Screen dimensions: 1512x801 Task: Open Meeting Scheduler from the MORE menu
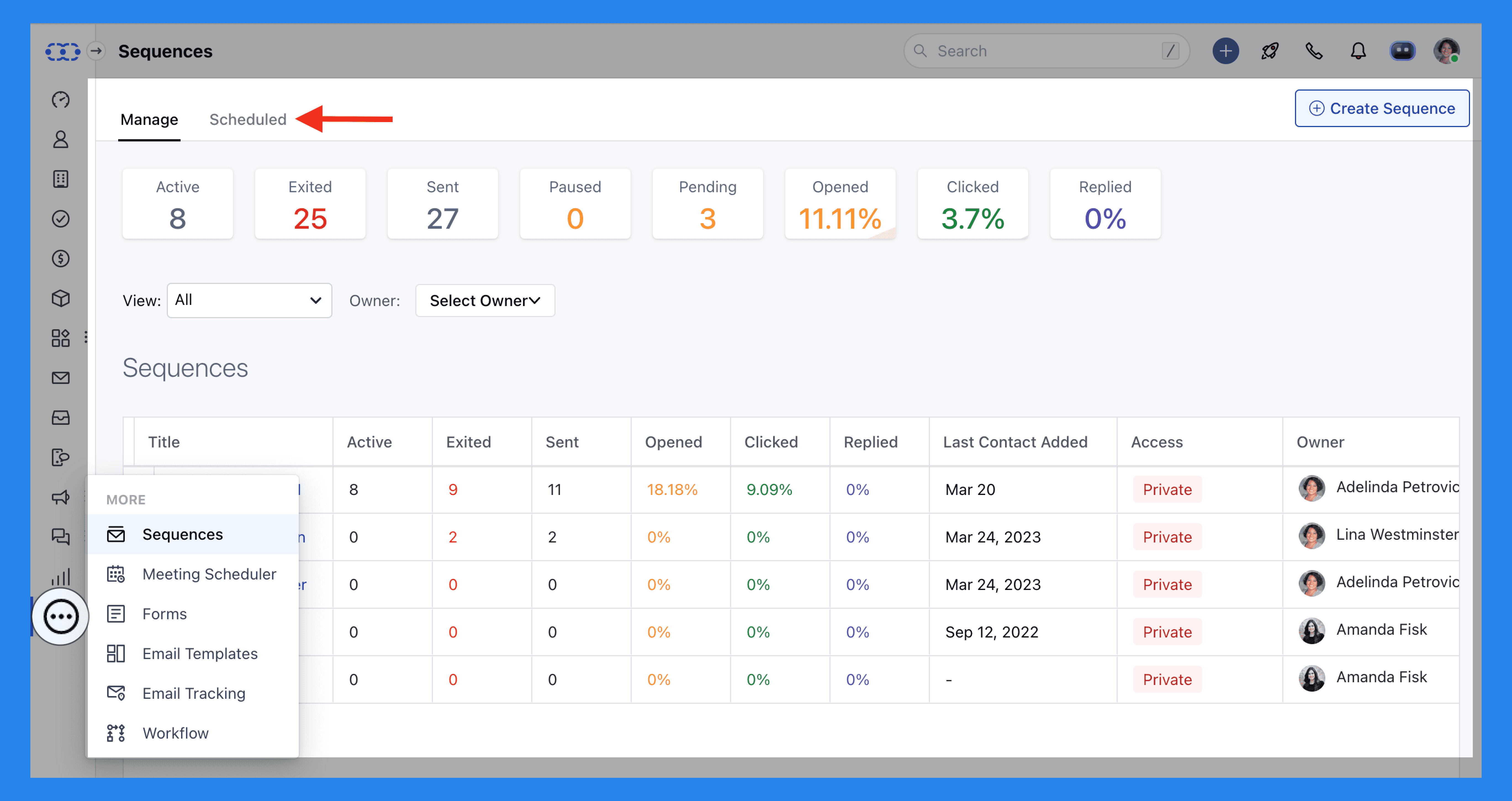209,574
